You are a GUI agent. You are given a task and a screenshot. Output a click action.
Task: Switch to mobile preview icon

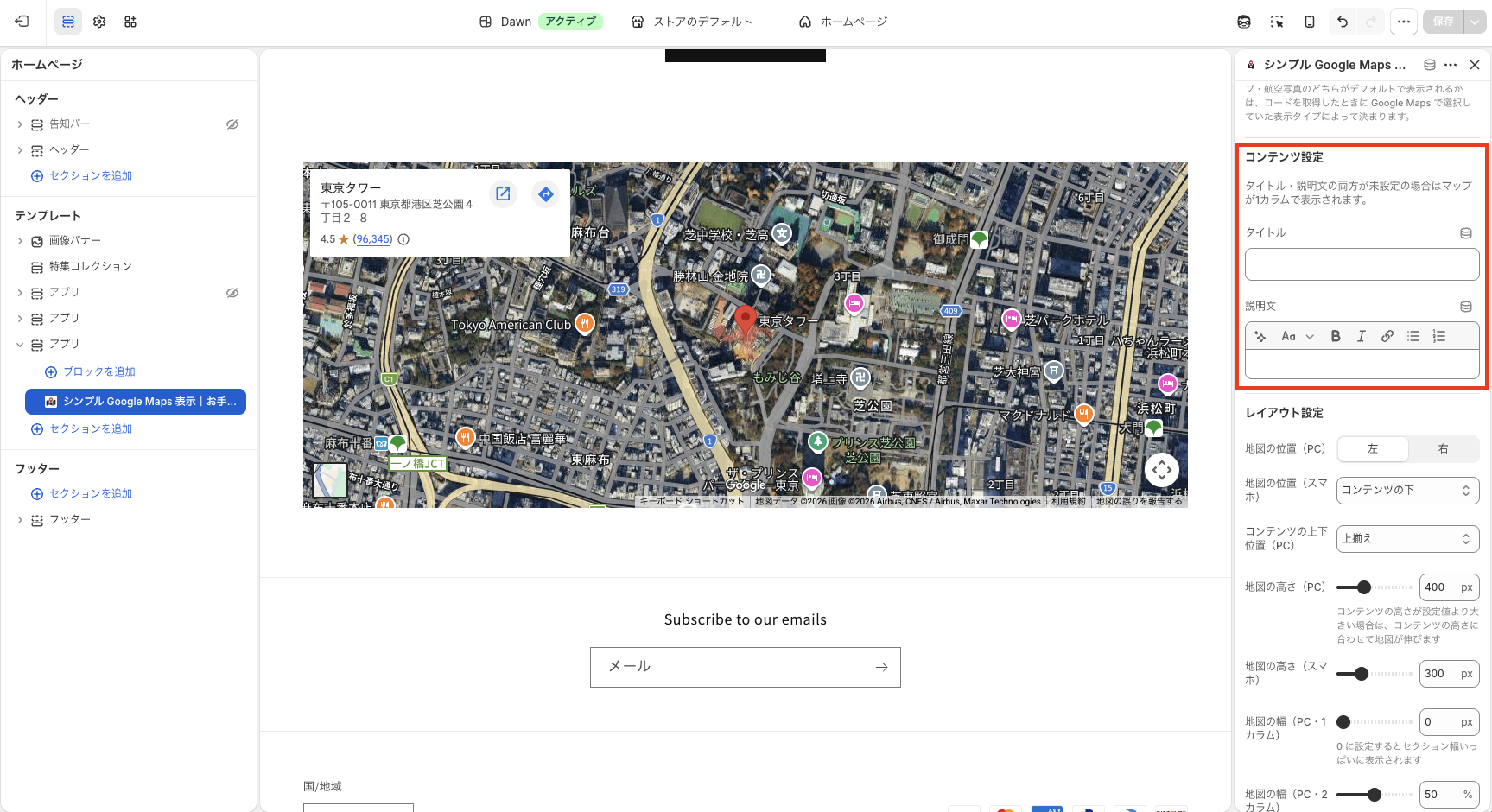click(1310, 22)
